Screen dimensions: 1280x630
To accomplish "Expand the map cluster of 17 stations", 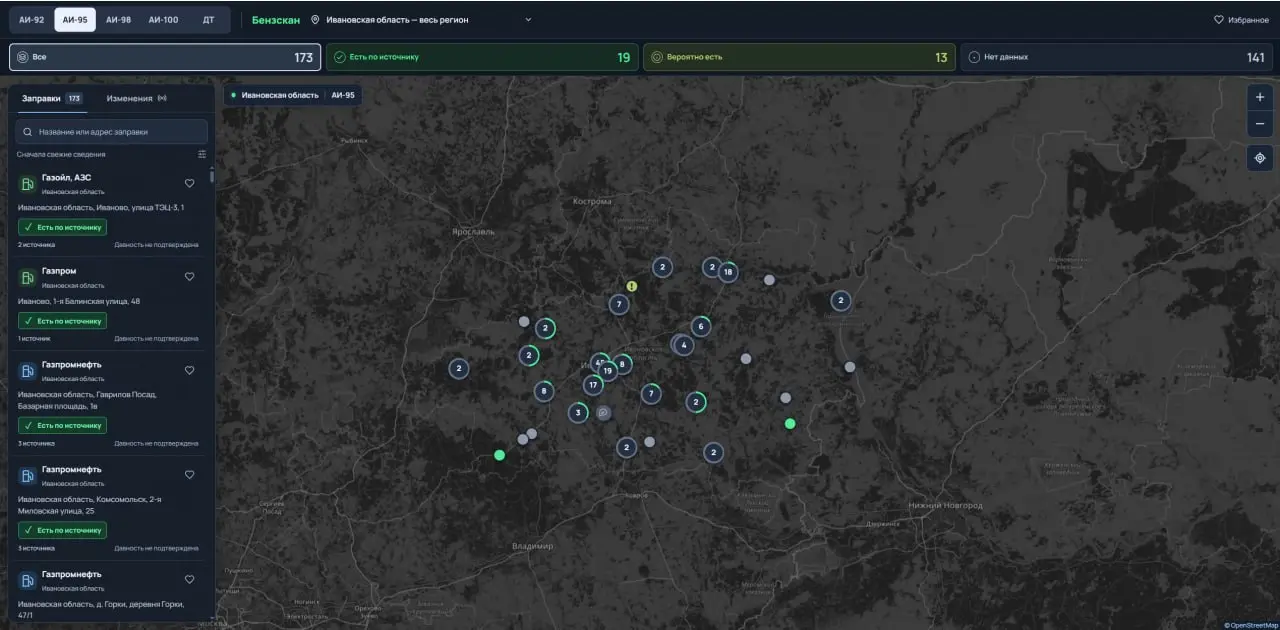I will point(593,385).
